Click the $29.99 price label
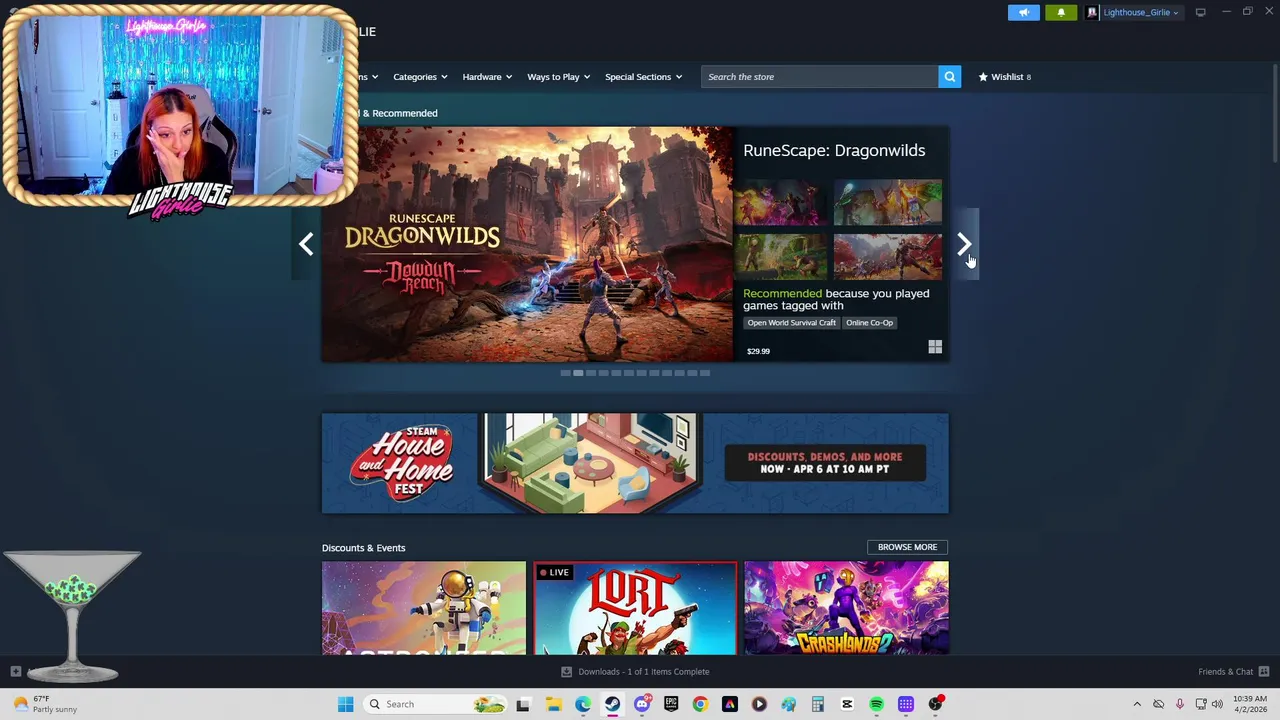This screenshot has width=1280, height=720. coord(758,351)
